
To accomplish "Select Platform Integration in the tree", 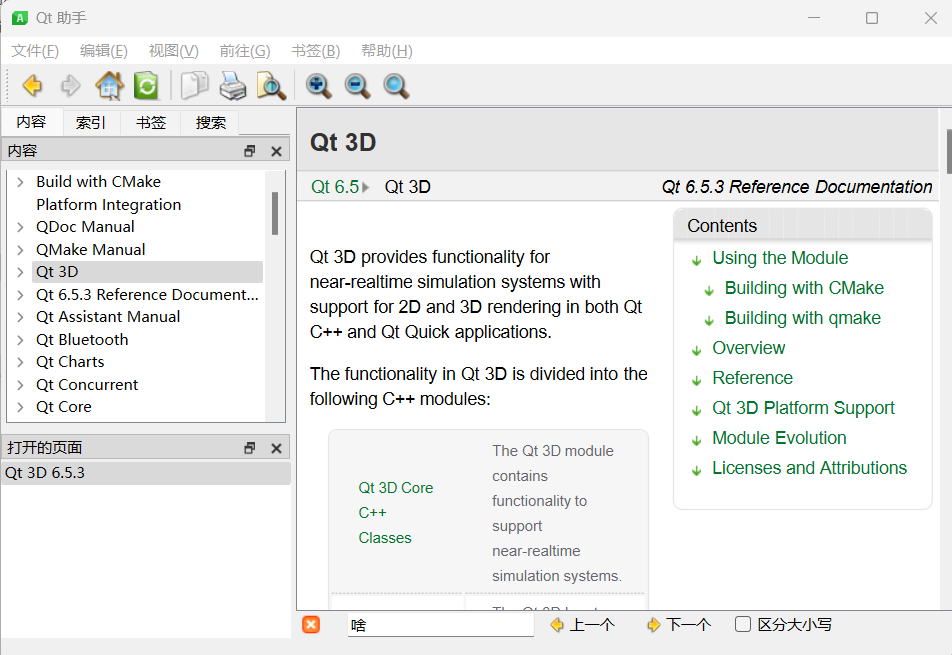I will click(109, 205).
